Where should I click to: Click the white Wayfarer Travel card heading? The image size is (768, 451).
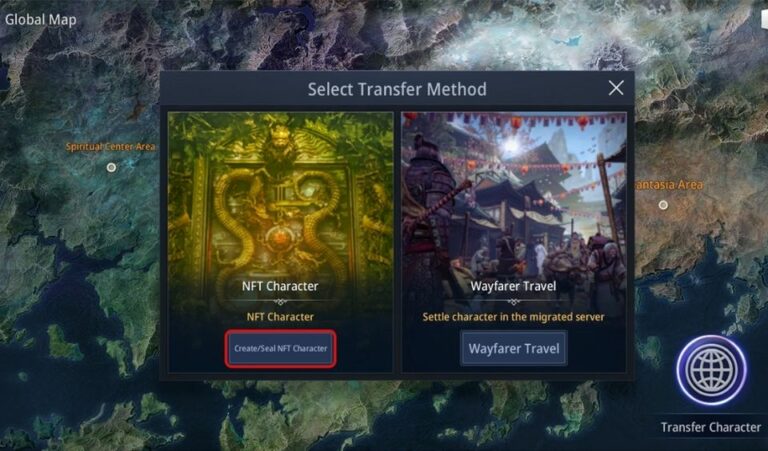coord(513,286)
